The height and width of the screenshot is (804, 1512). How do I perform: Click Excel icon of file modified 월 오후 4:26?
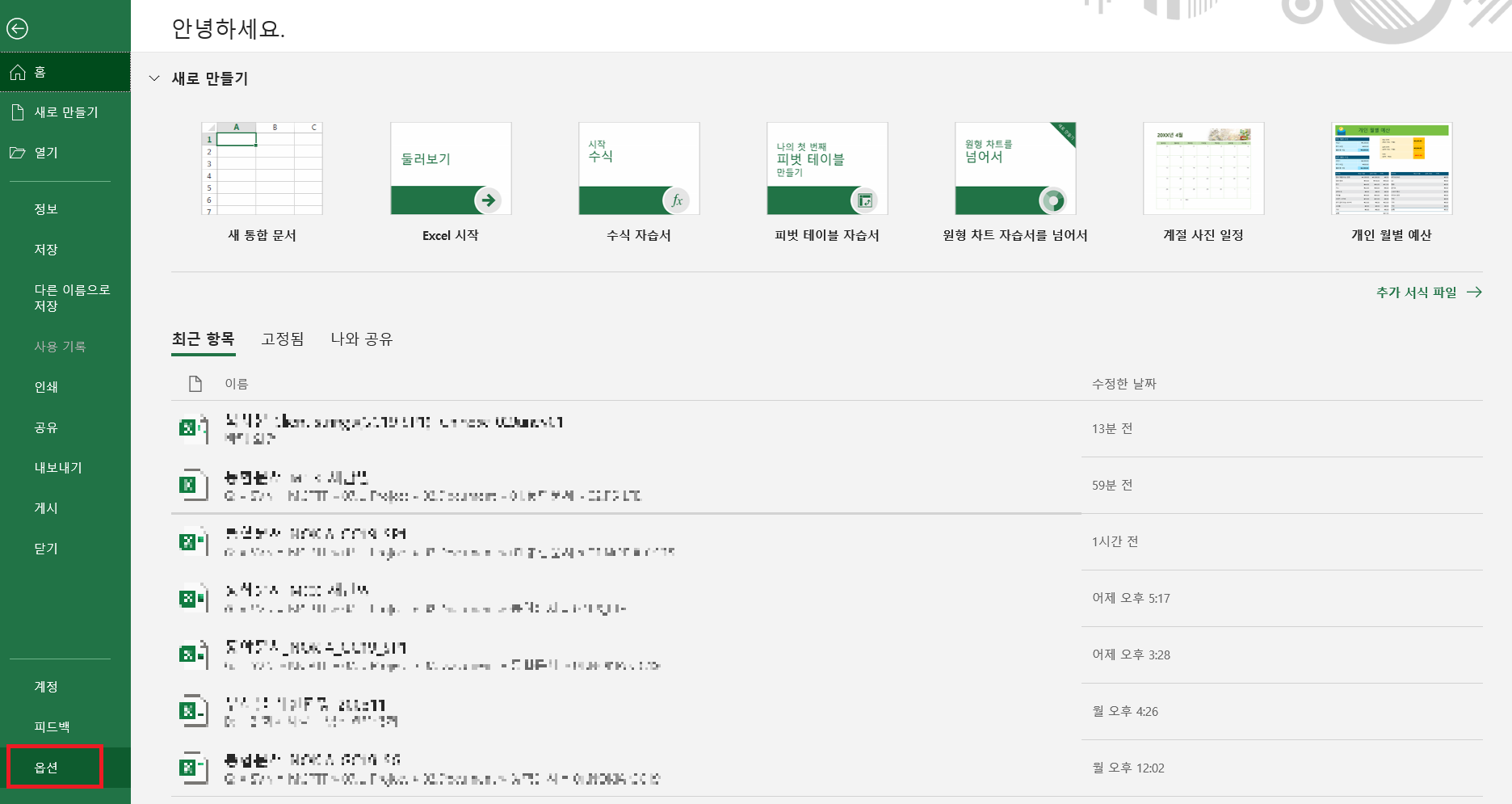click(193, 711)
